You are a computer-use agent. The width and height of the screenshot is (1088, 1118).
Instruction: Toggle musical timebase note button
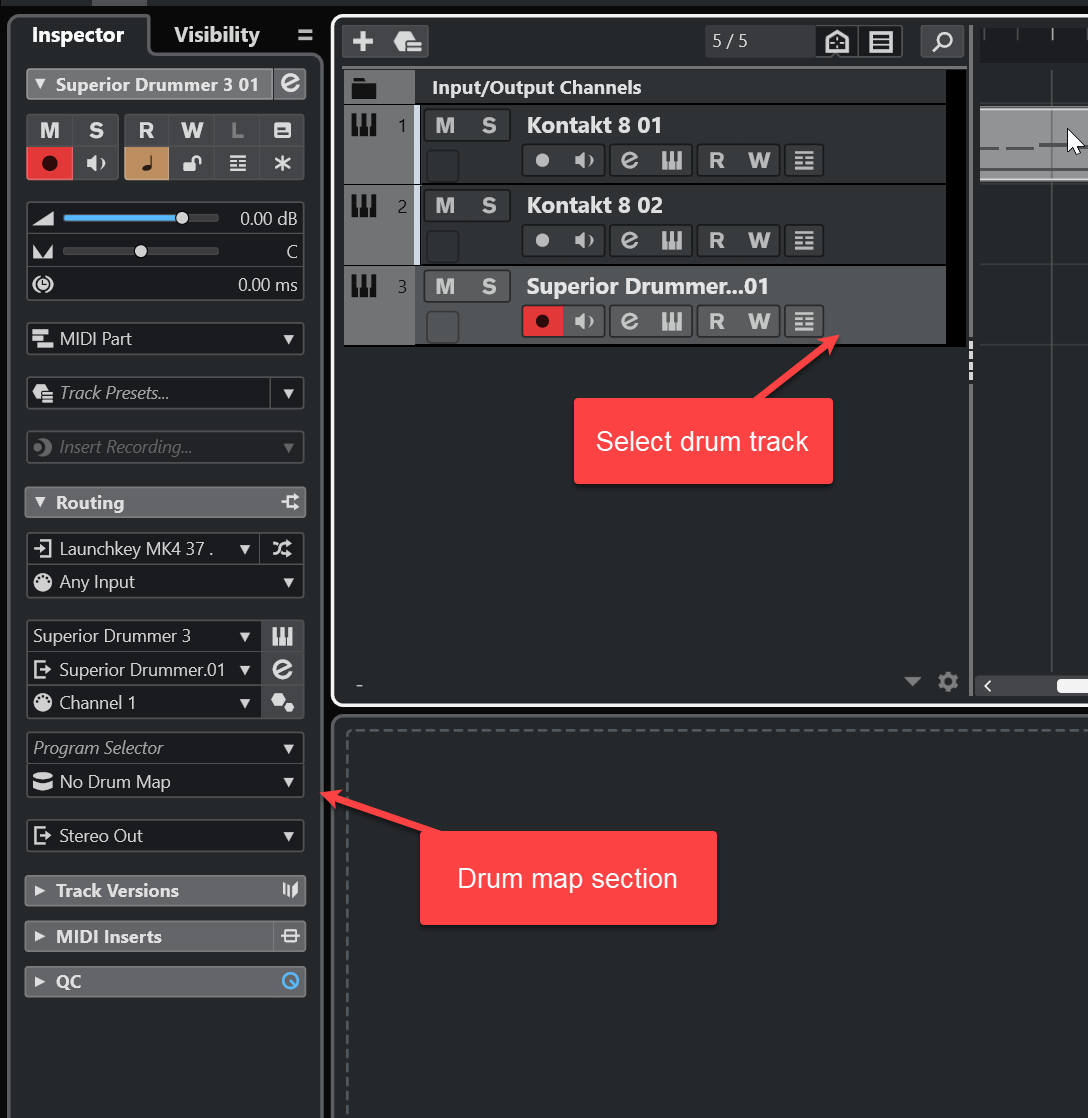click(146, 163)
